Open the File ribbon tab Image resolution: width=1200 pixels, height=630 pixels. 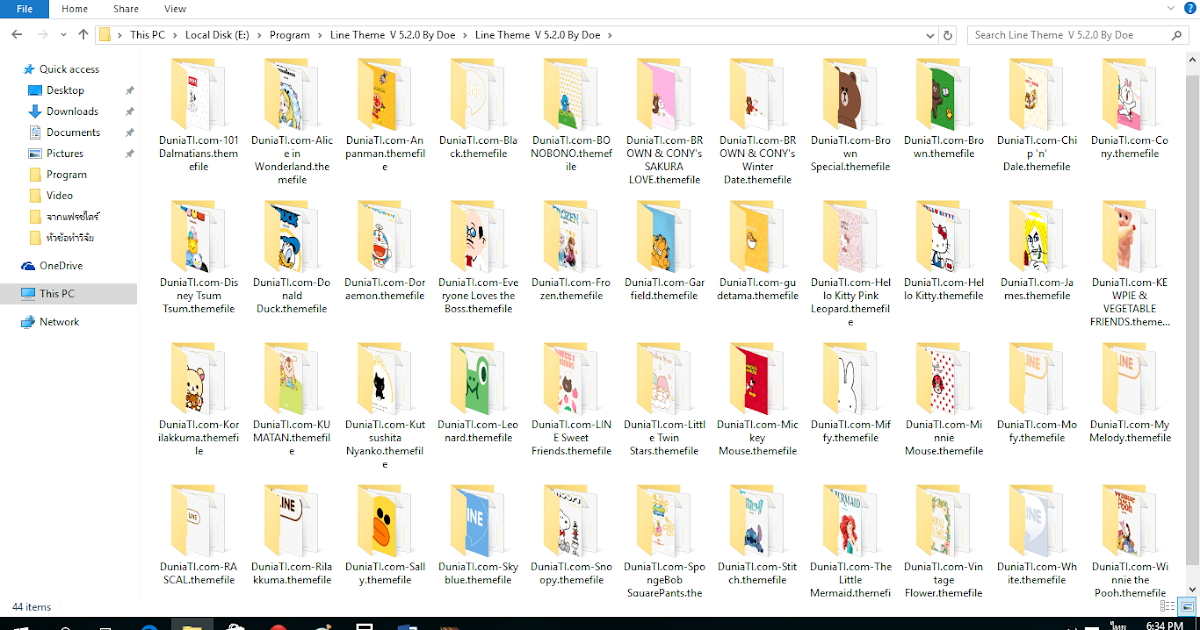coord(25,9)
